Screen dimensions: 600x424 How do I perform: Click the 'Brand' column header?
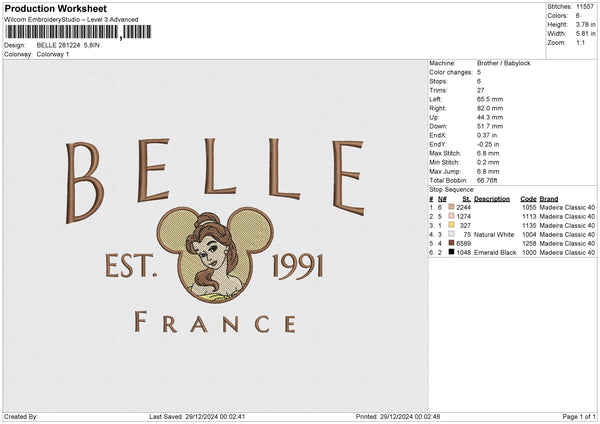[x=549, y=199]
